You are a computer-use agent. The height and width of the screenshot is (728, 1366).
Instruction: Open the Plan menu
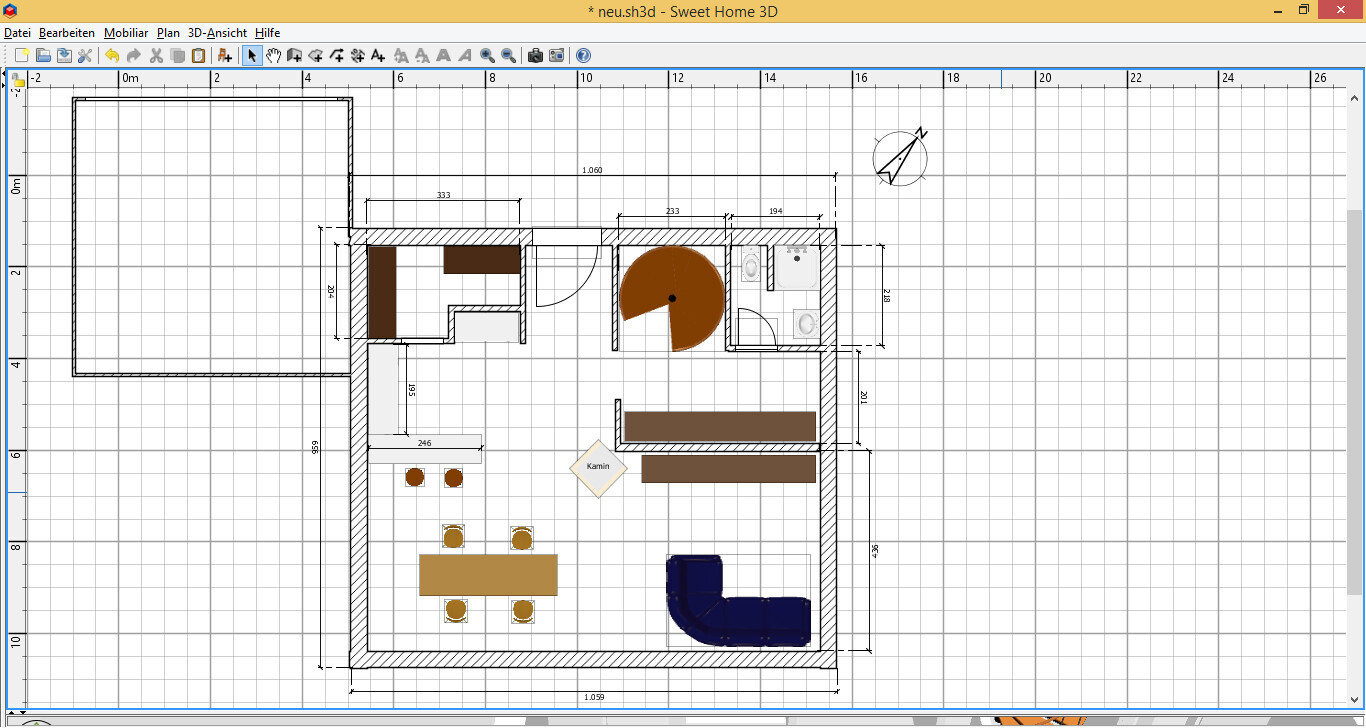click(x=168, y=33)
